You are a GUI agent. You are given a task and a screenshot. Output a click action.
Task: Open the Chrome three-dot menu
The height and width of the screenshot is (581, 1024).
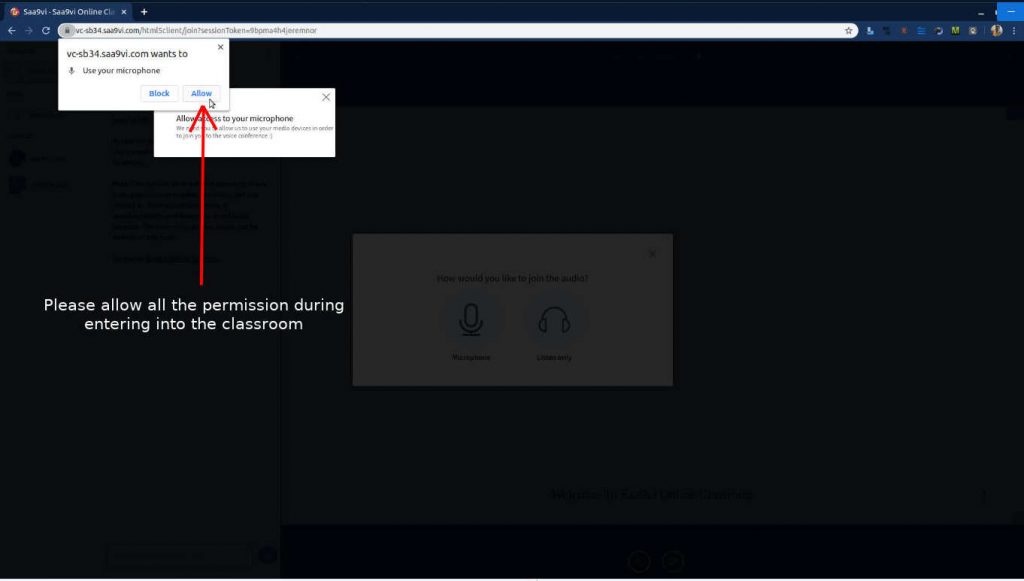(1014, 30)
